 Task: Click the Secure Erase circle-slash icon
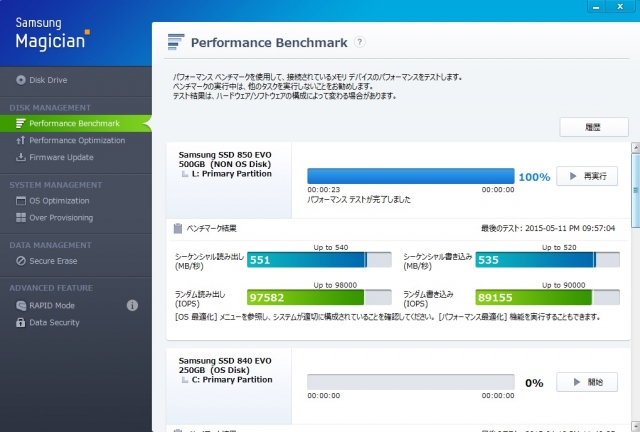click(21, 261)
